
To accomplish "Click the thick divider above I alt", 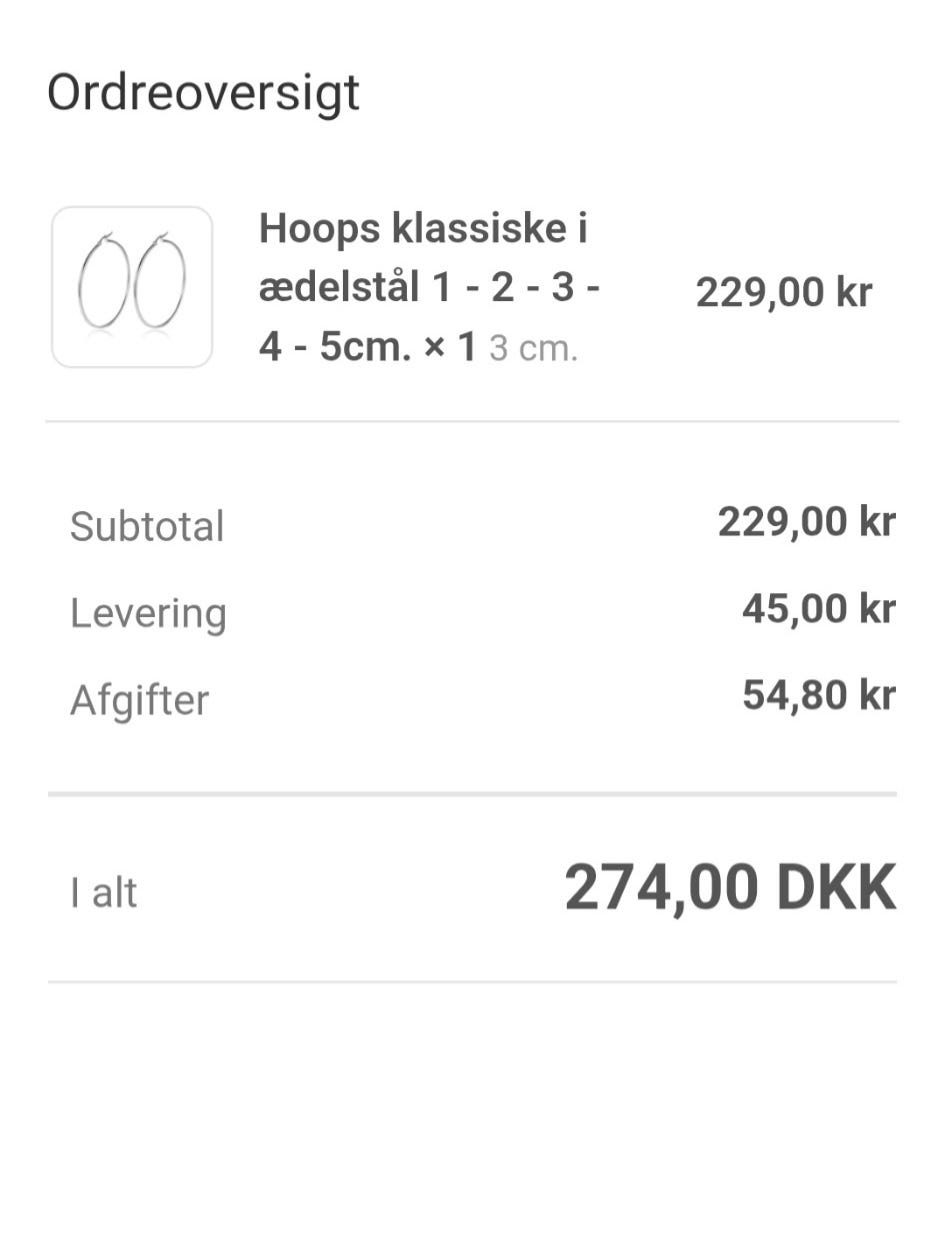I will point(472,795).
